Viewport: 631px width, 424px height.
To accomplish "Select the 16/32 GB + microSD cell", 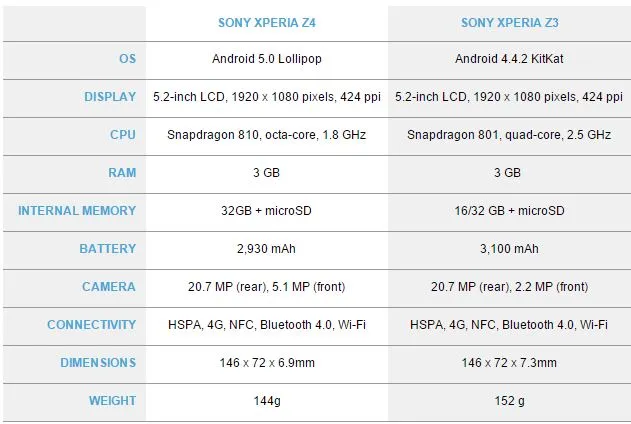I will point(508,211).
